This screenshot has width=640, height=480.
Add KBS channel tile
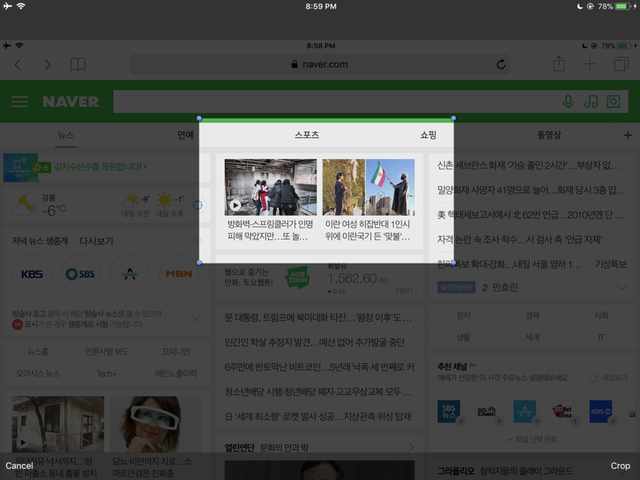601,411
